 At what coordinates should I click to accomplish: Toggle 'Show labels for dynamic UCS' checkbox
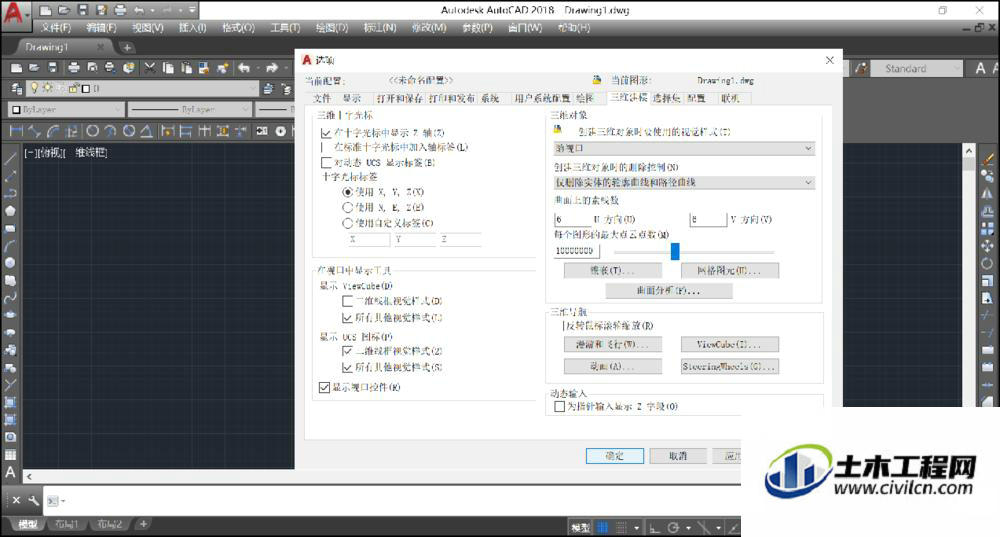click(x=326, y=163)
